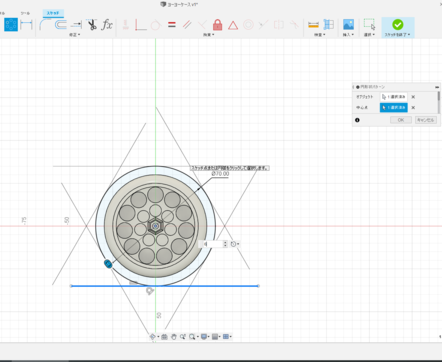Select the extend tool icon

pos(76,25)
